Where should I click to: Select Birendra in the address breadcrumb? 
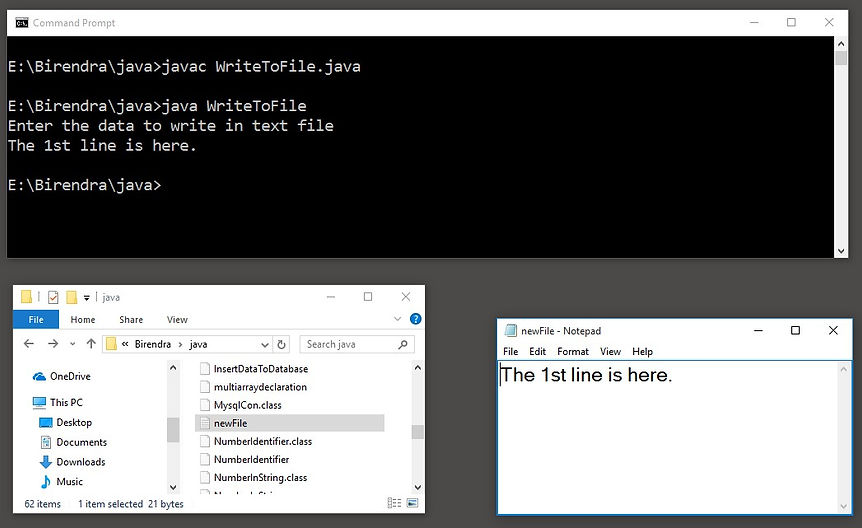[x=153, y=344]
